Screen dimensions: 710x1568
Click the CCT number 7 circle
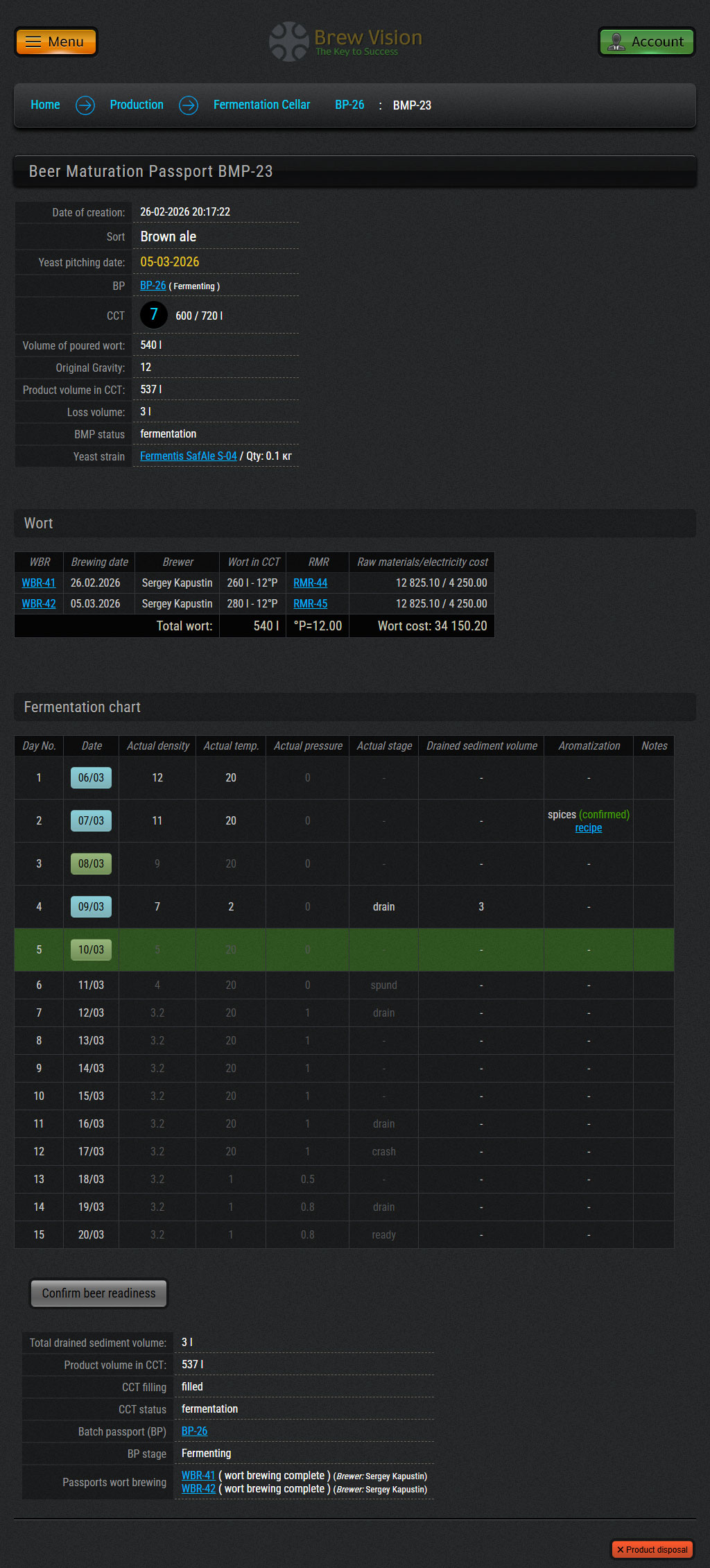(154, 315)
